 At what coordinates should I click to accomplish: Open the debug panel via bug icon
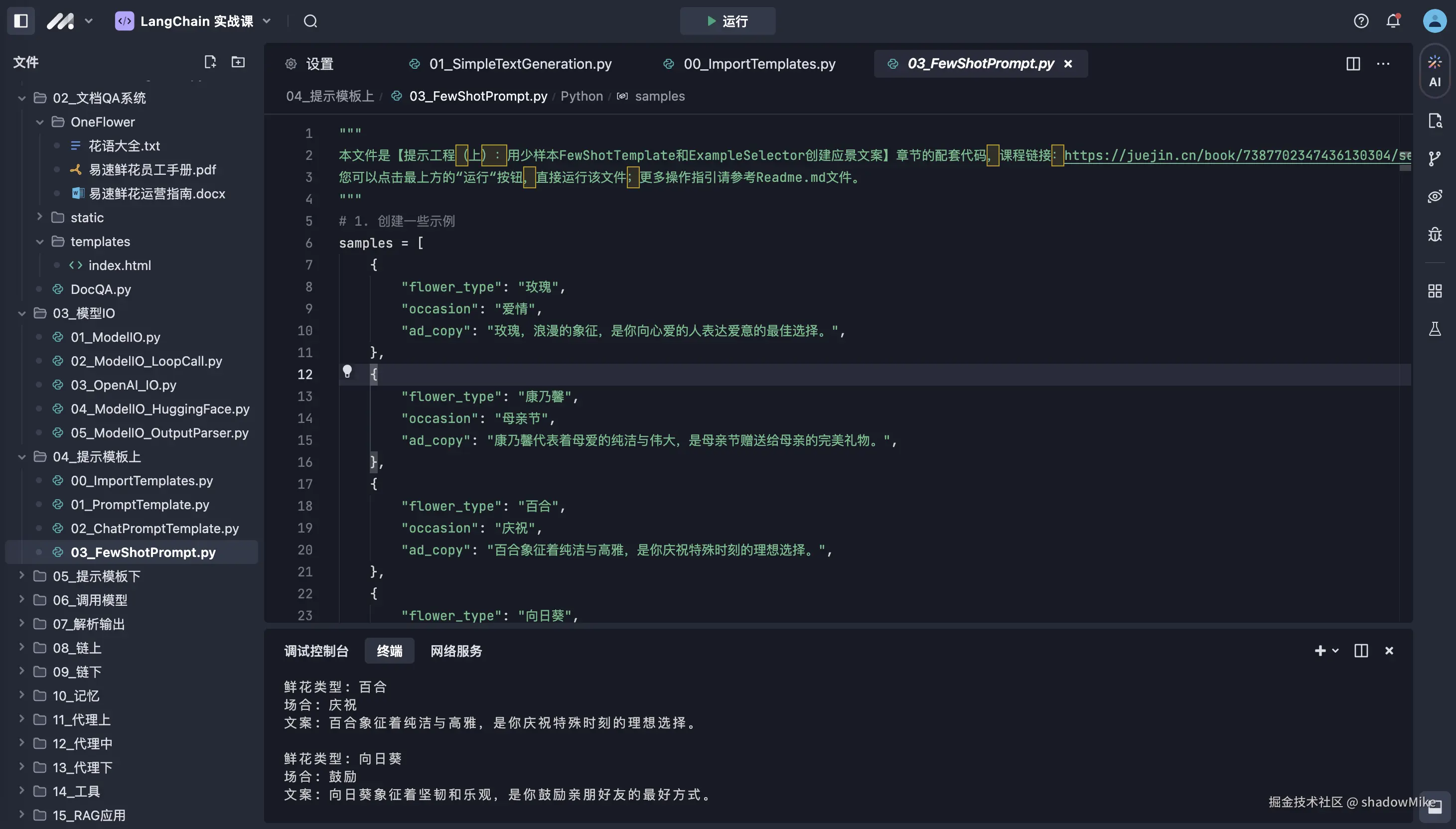tap(1436, 234)
